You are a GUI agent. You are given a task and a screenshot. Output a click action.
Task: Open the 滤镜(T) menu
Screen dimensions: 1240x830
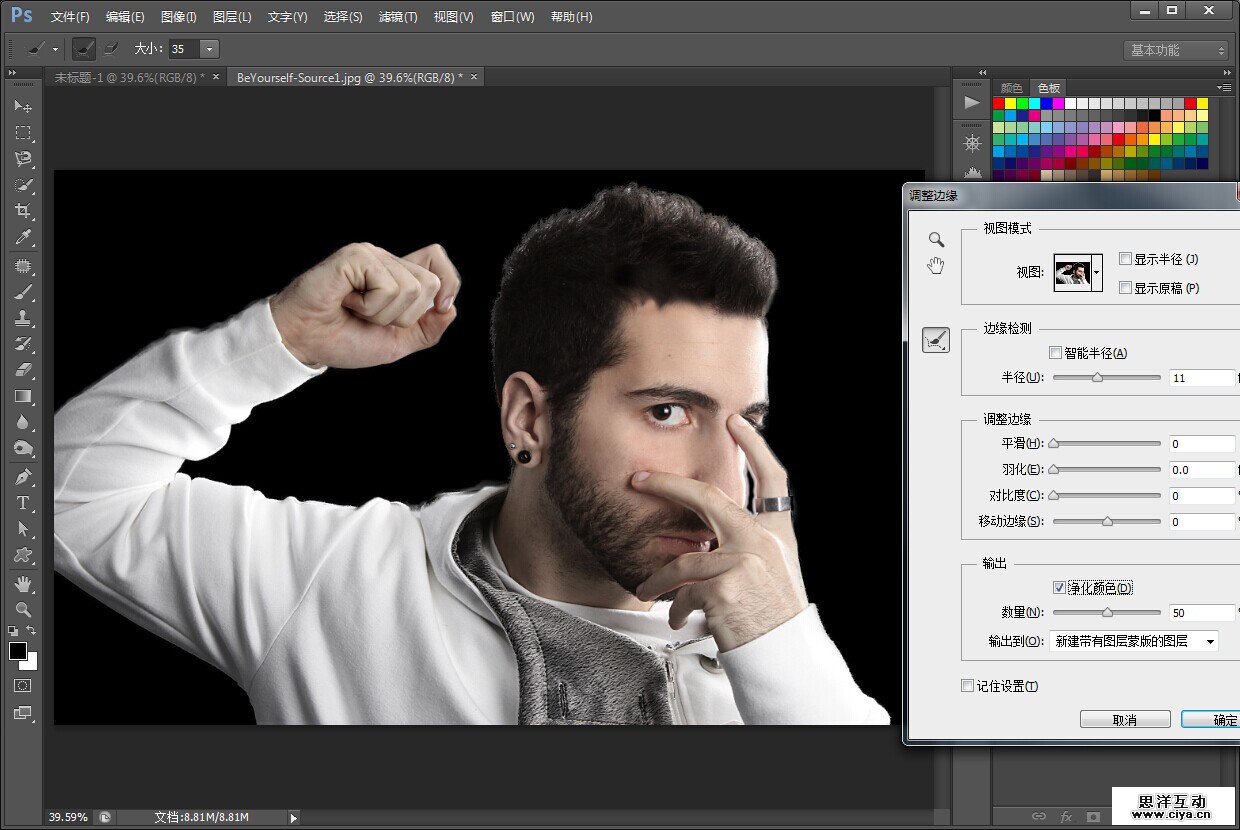pyautogui.click(x=398, y=17)
